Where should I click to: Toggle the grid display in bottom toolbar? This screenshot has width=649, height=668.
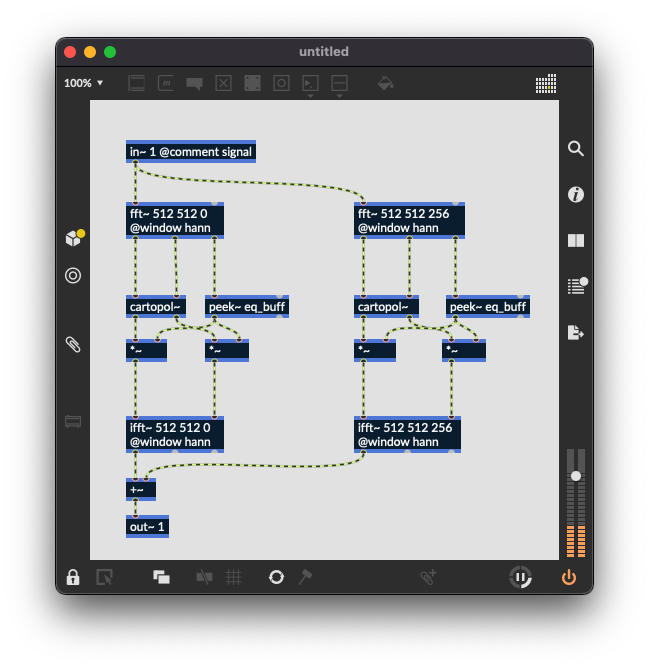pyautogui.click(x=234, y=577)
